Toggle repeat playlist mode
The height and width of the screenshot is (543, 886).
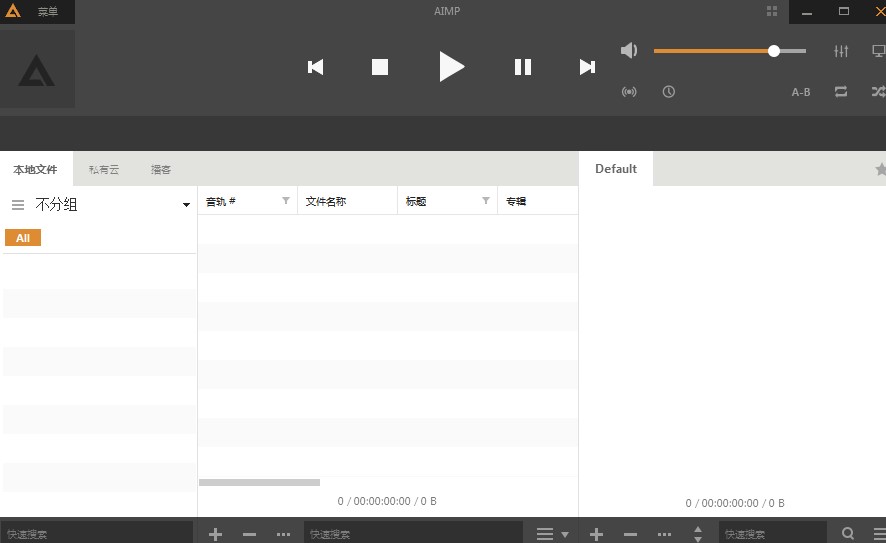click(x=841, y=92)
